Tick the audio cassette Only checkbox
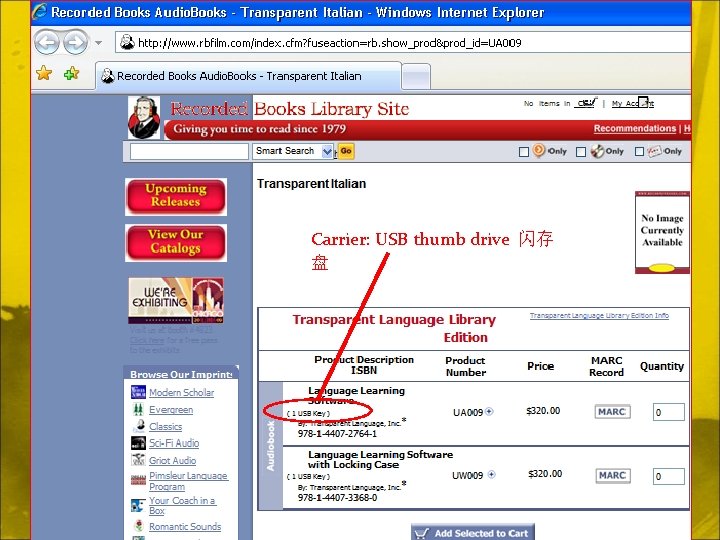 [x=523, y=152]
